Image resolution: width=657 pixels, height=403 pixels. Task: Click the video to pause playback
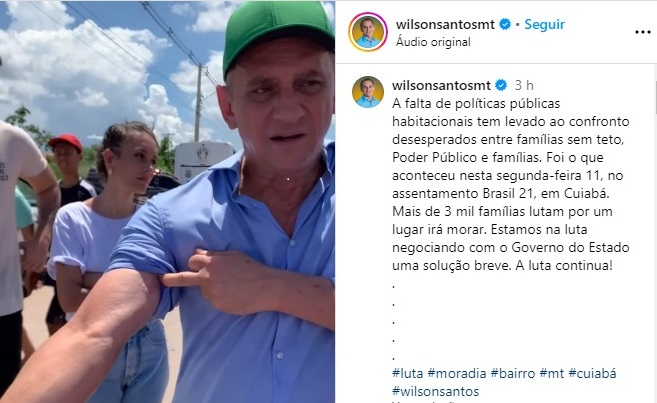[x=167, y=202]
